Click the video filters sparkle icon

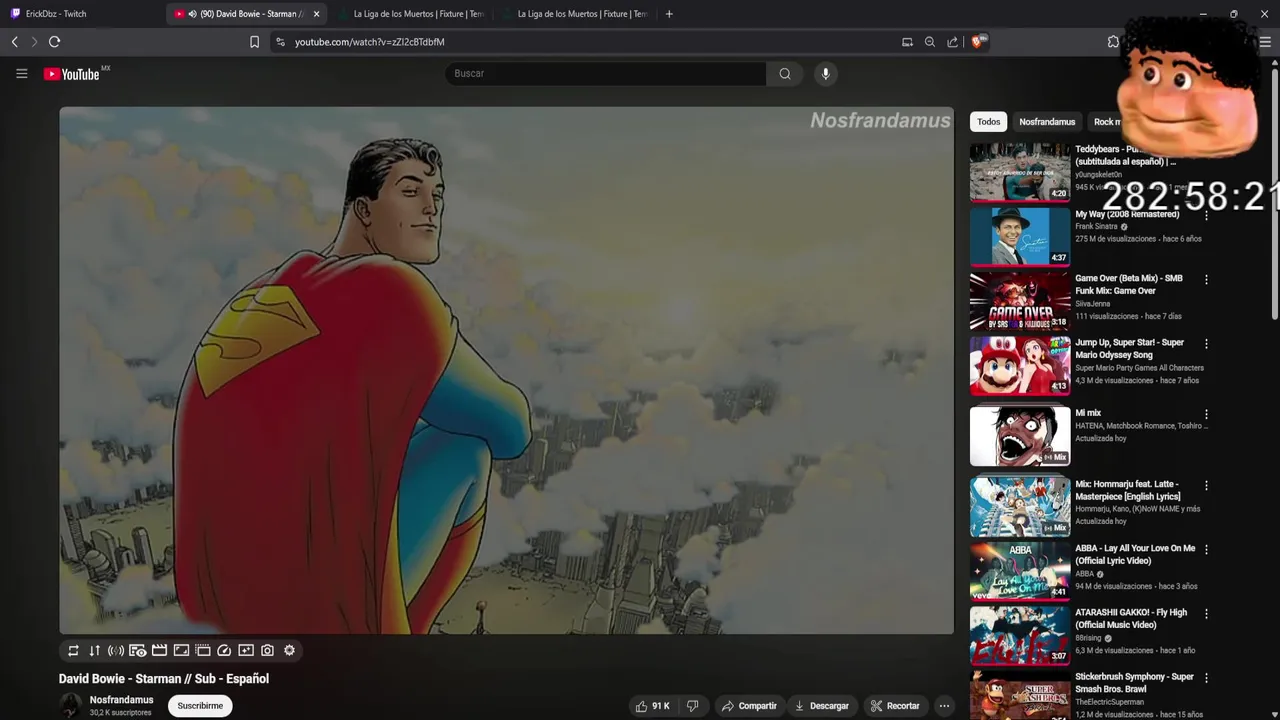click(x=246, y=650)
